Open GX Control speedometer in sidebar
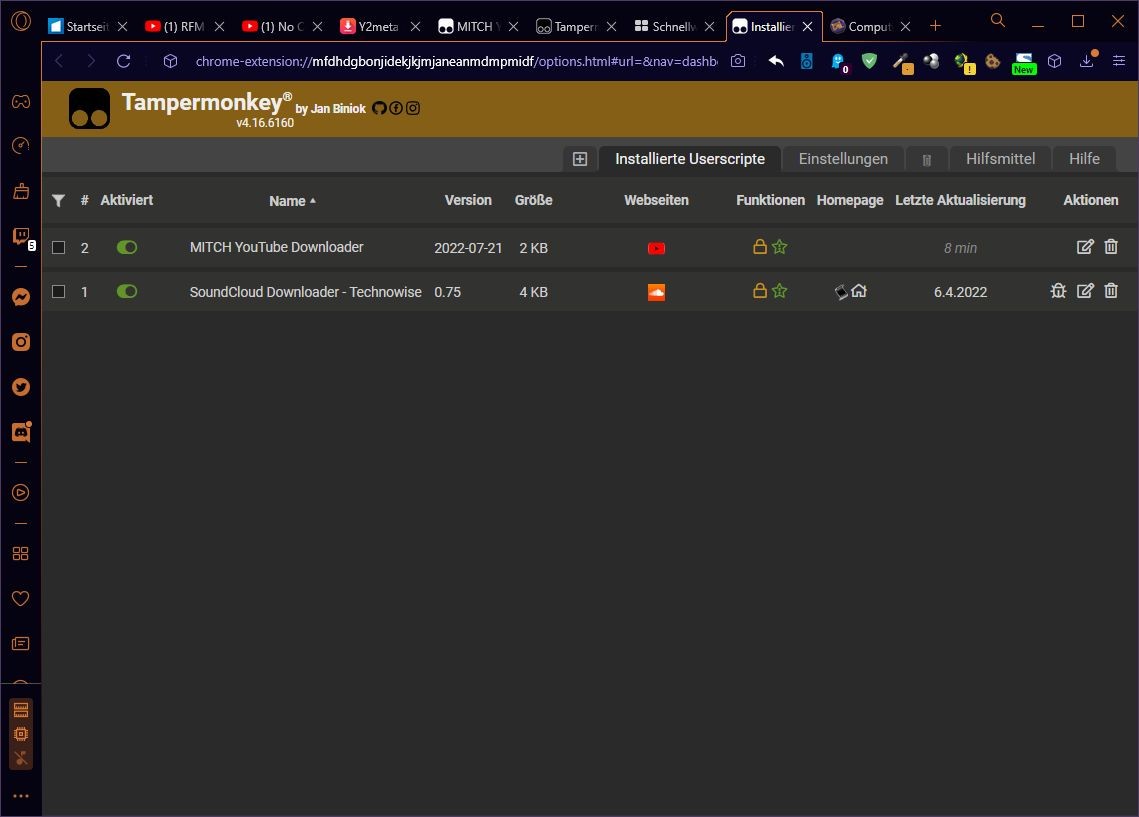This screenshot has height=817, width=1139. [x=21, y=146]
